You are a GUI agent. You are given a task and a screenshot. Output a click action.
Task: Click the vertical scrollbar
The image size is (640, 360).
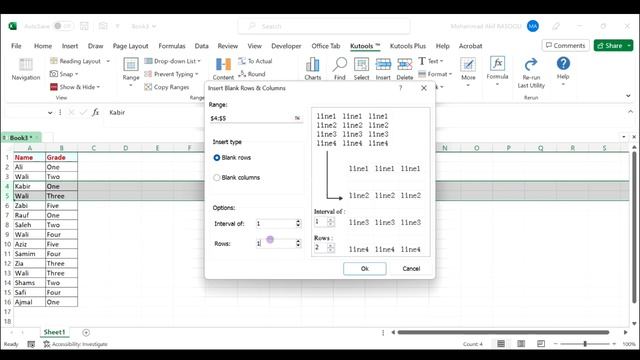pyautogui.click(x=634, y=227)
